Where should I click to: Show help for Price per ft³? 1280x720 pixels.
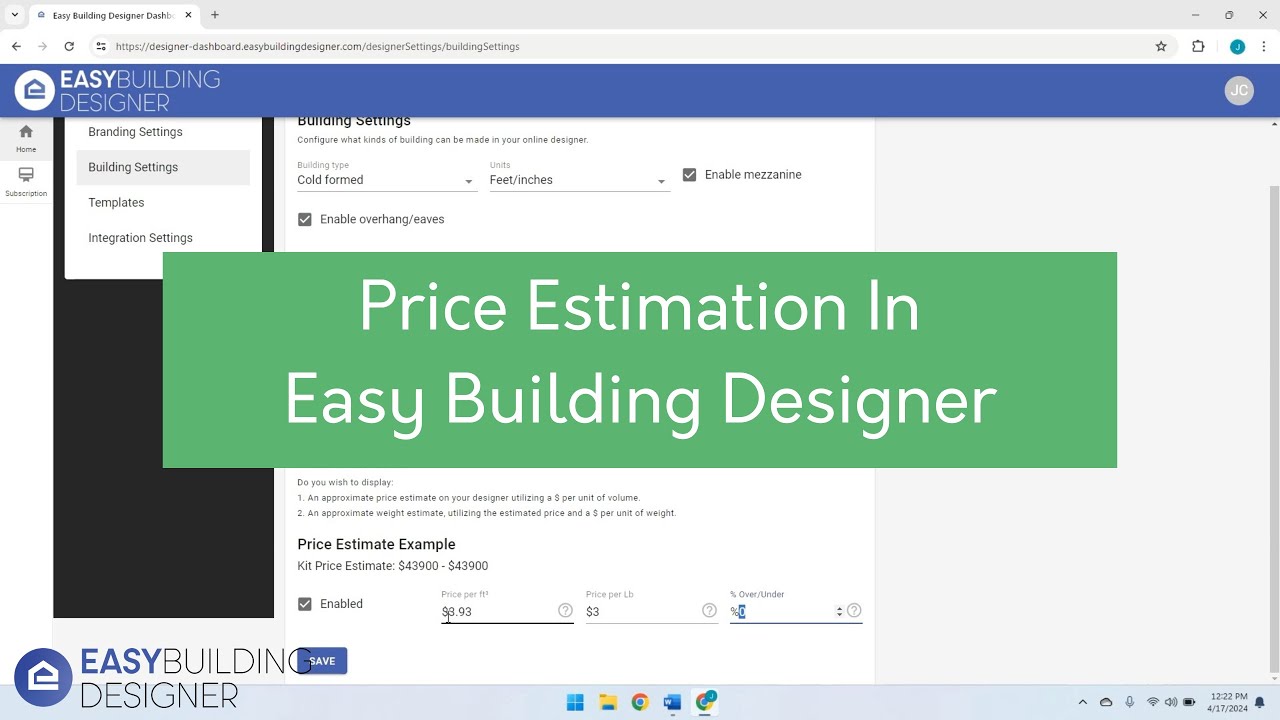coord(565,611)
